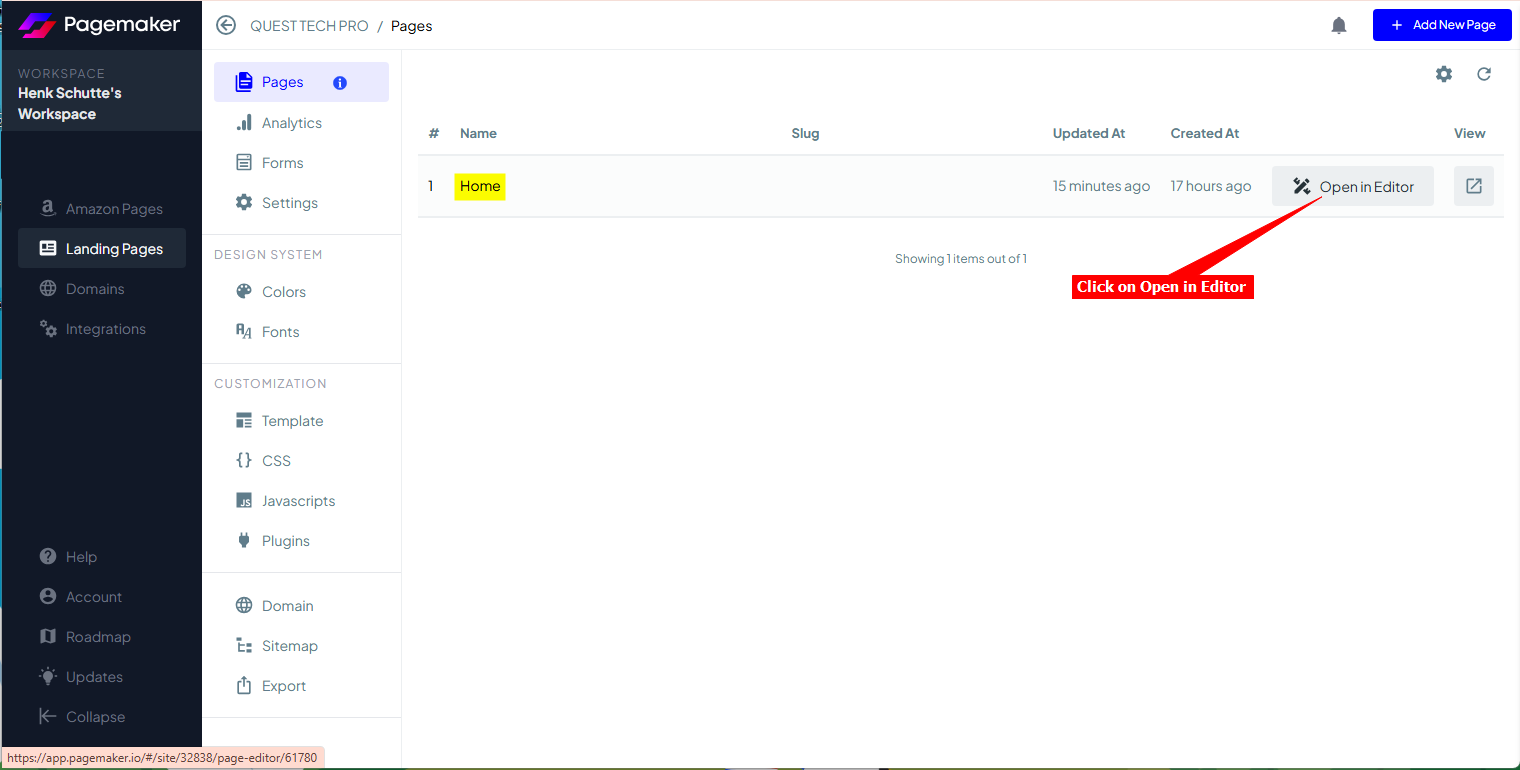Click the CUSTOMIZATION section heading
1520x770 pixels.
270,384
